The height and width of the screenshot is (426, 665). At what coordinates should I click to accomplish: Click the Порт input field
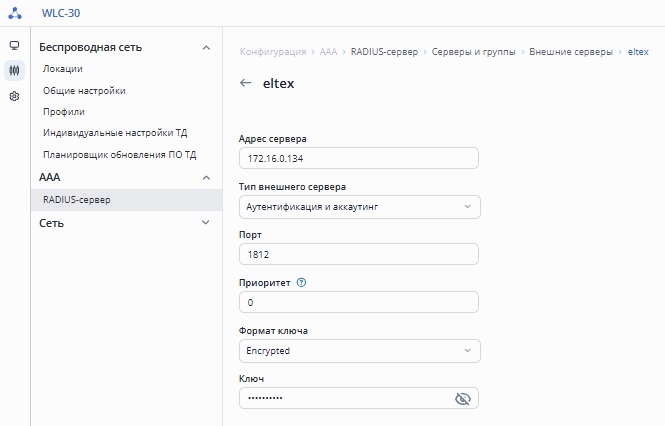360,255
